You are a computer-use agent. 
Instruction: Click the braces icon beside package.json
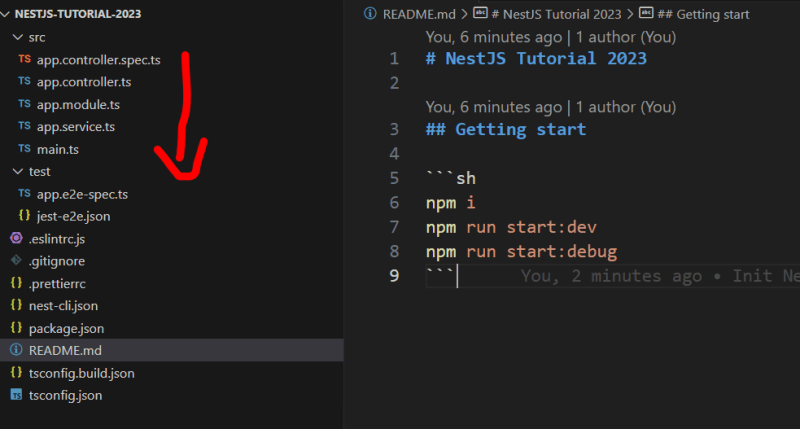16,327
